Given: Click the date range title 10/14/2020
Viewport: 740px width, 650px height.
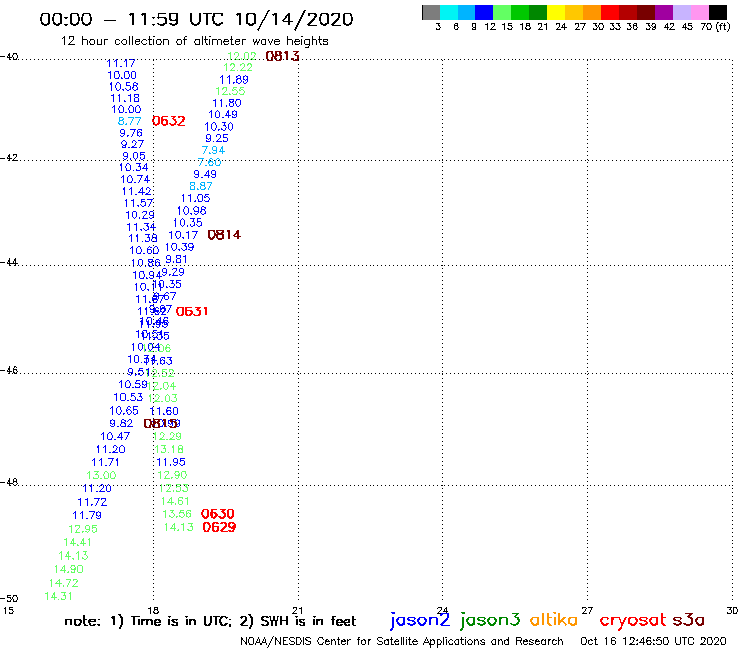Looking at the screenshot, I should pos(294,19).
